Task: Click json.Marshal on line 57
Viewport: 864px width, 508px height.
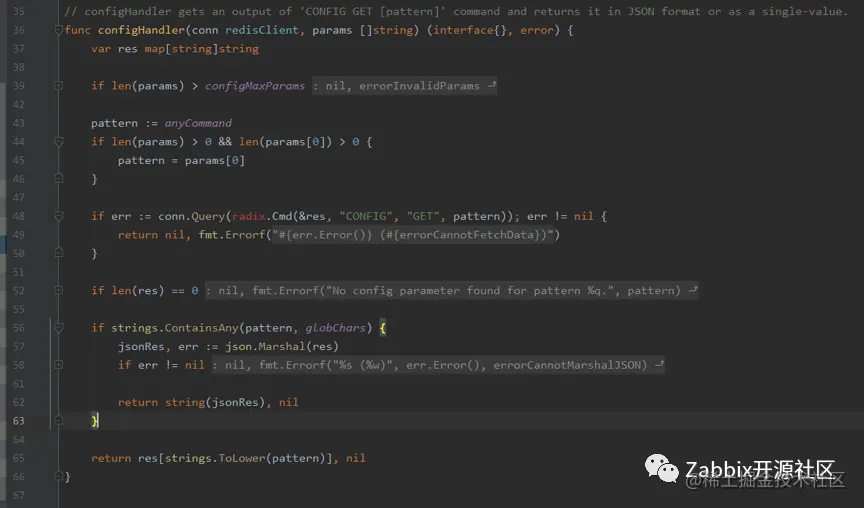Action: [x=265, y=347]
